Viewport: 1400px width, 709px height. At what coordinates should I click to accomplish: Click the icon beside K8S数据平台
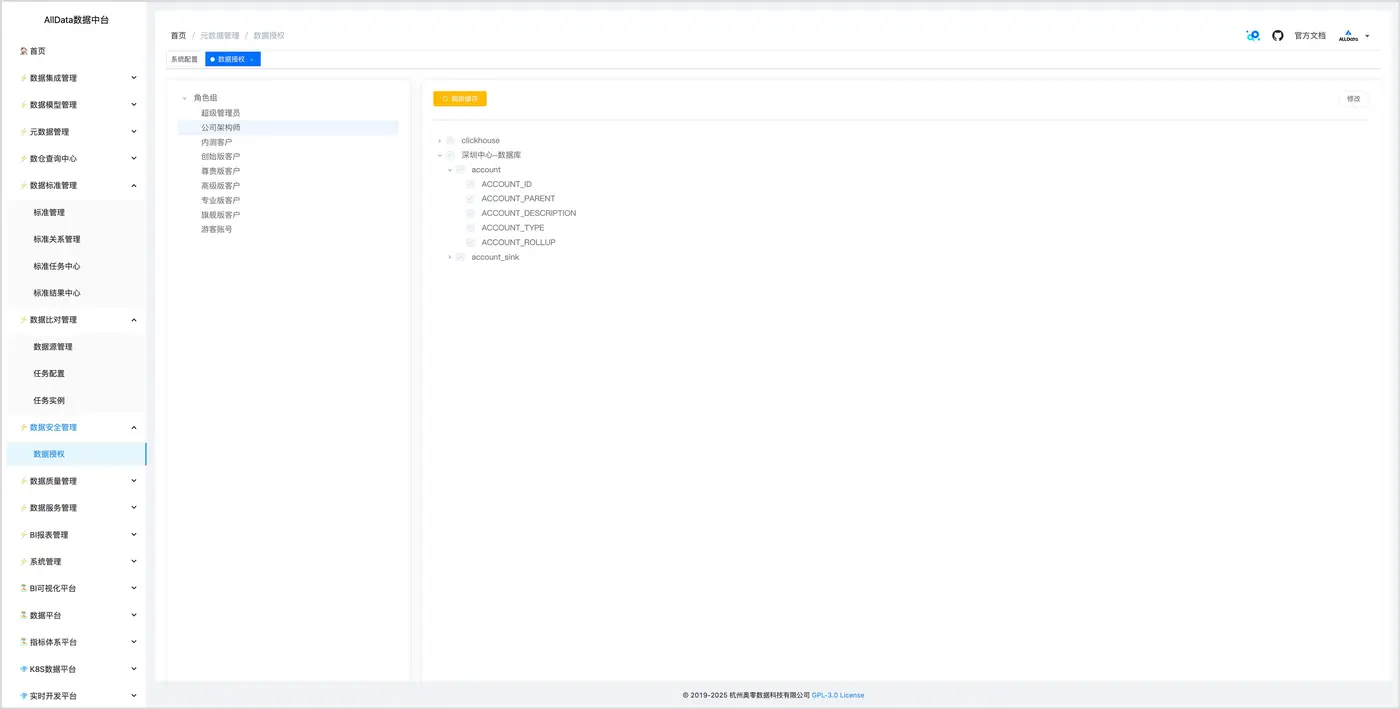click(24, 669)
